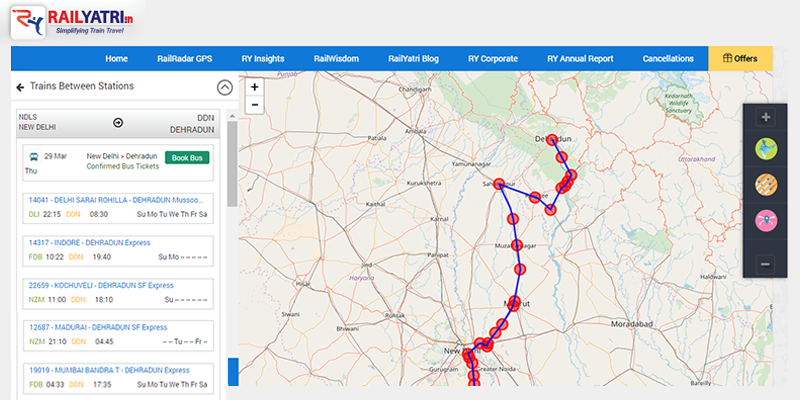
Task: Zoom out with the map minus button
Action: pyautogui.click(x=255, y=105)
